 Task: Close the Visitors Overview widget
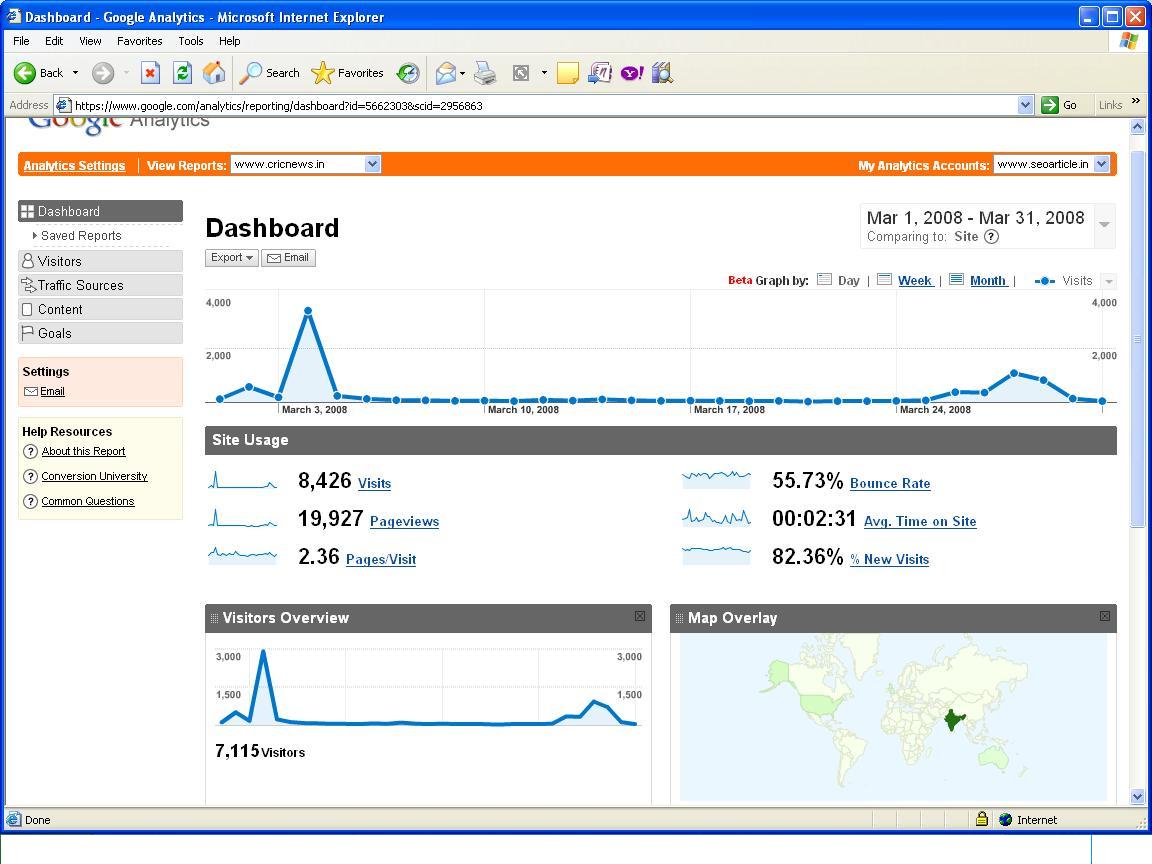[640, 616]
